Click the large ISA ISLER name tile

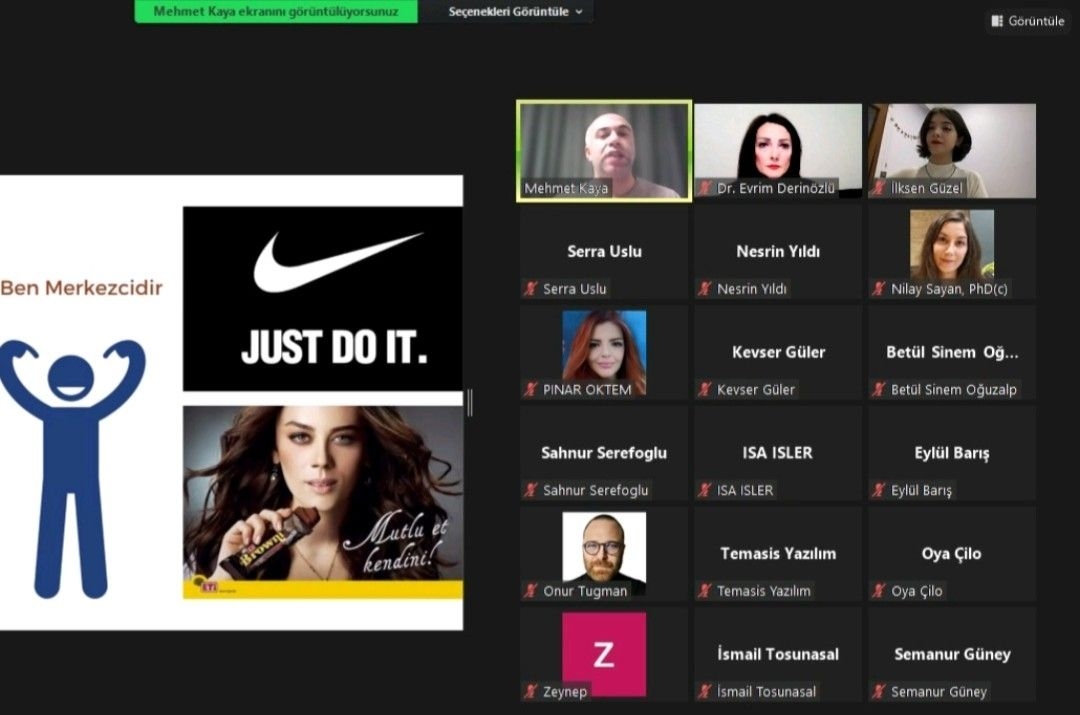click(x=778, y=453)
